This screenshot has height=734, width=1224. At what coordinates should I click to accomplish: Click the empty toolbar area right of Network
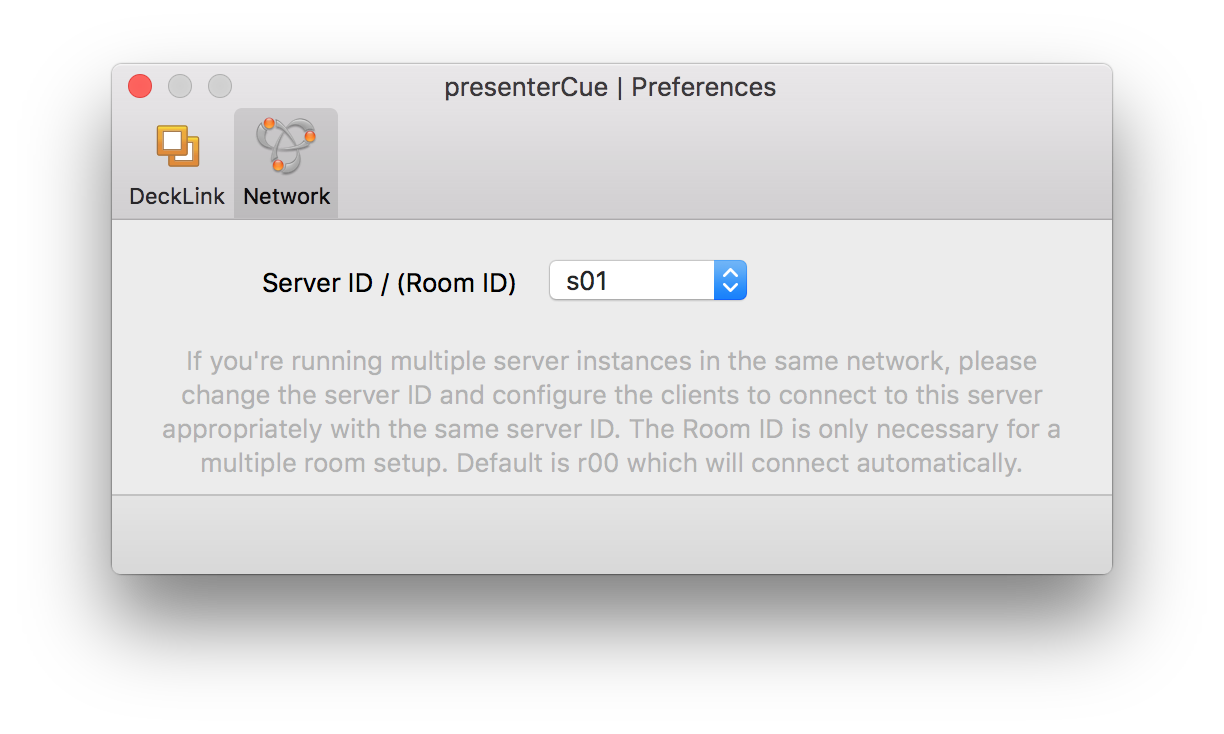[725, 163]
